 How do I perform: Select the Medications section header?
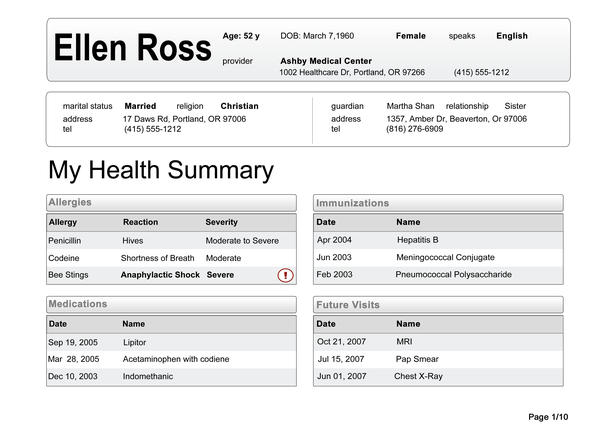[171, 304]
